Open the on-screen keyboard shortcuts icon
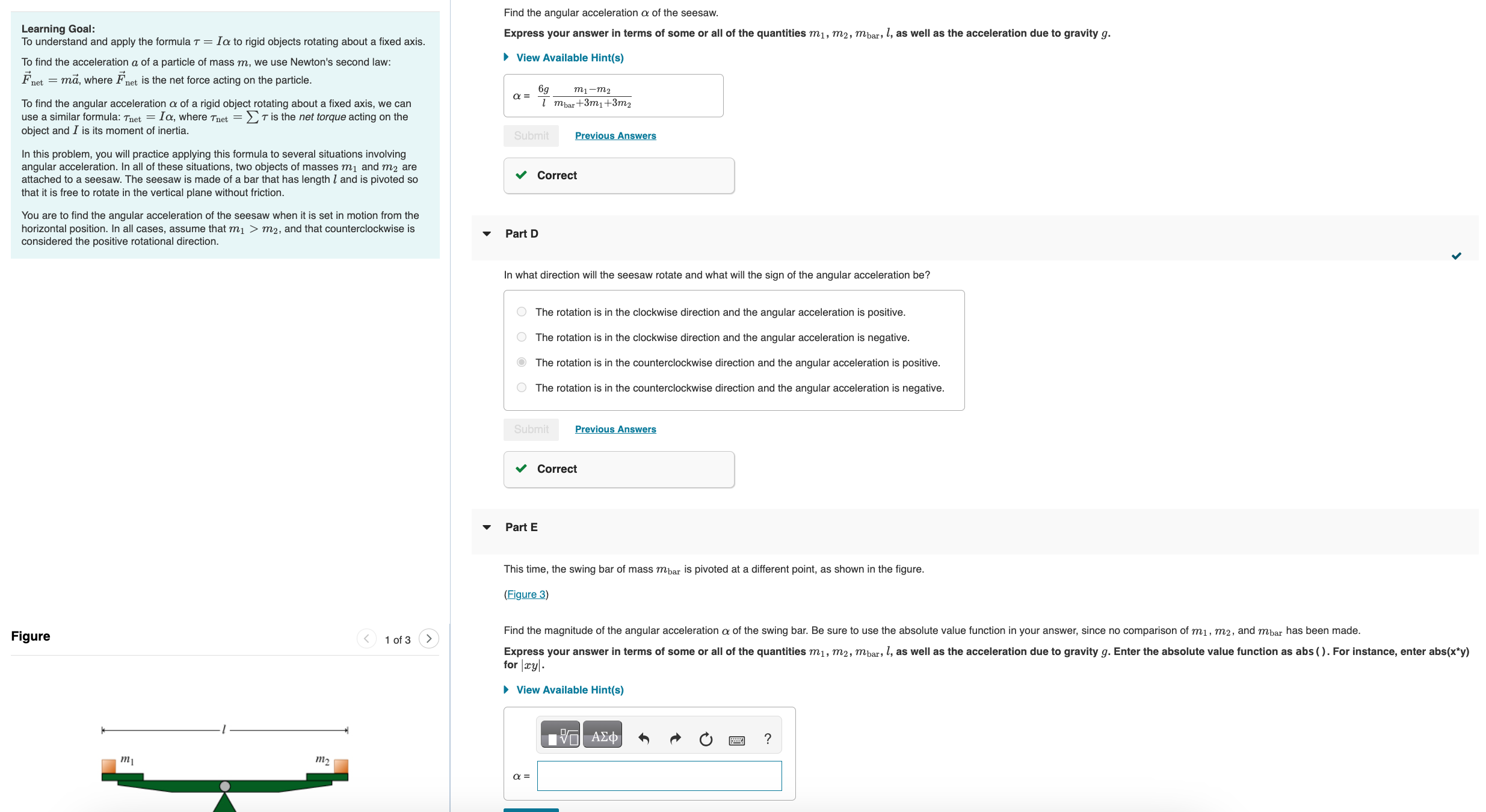This screenshot has width=1486, height=812. click(737, 739)
